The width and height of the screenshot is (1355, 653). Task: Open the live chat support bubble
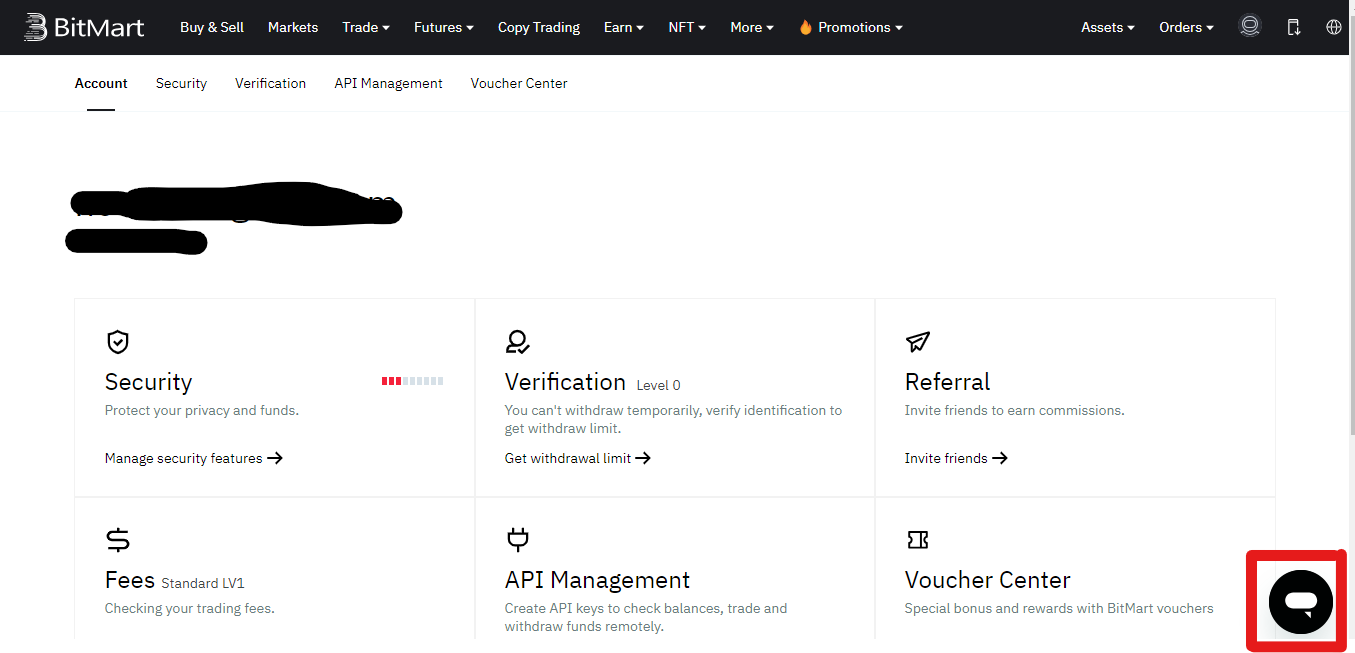(1300, 602)
